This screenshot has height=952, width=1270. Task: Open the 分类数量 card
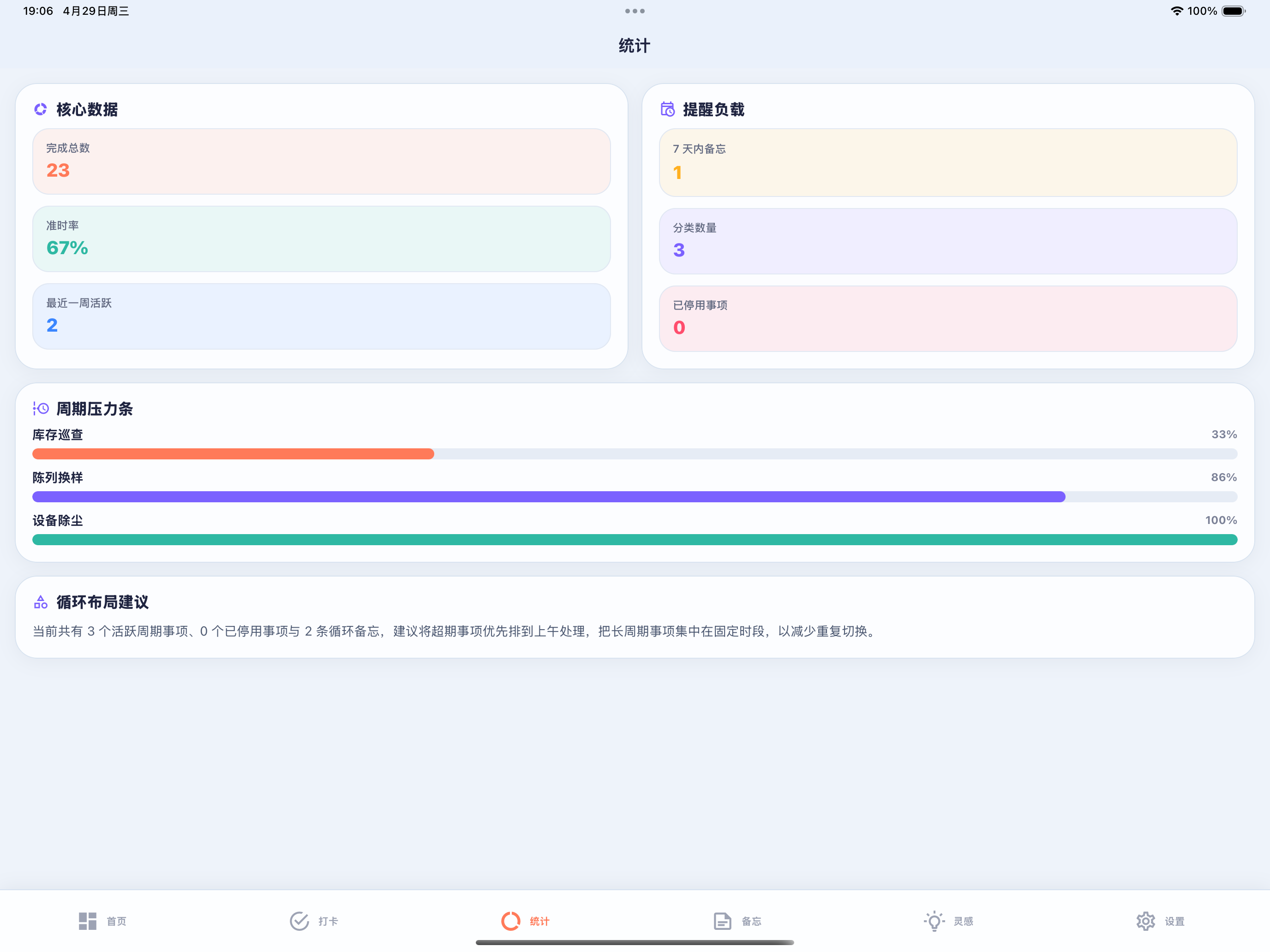[x=948, y=241]
